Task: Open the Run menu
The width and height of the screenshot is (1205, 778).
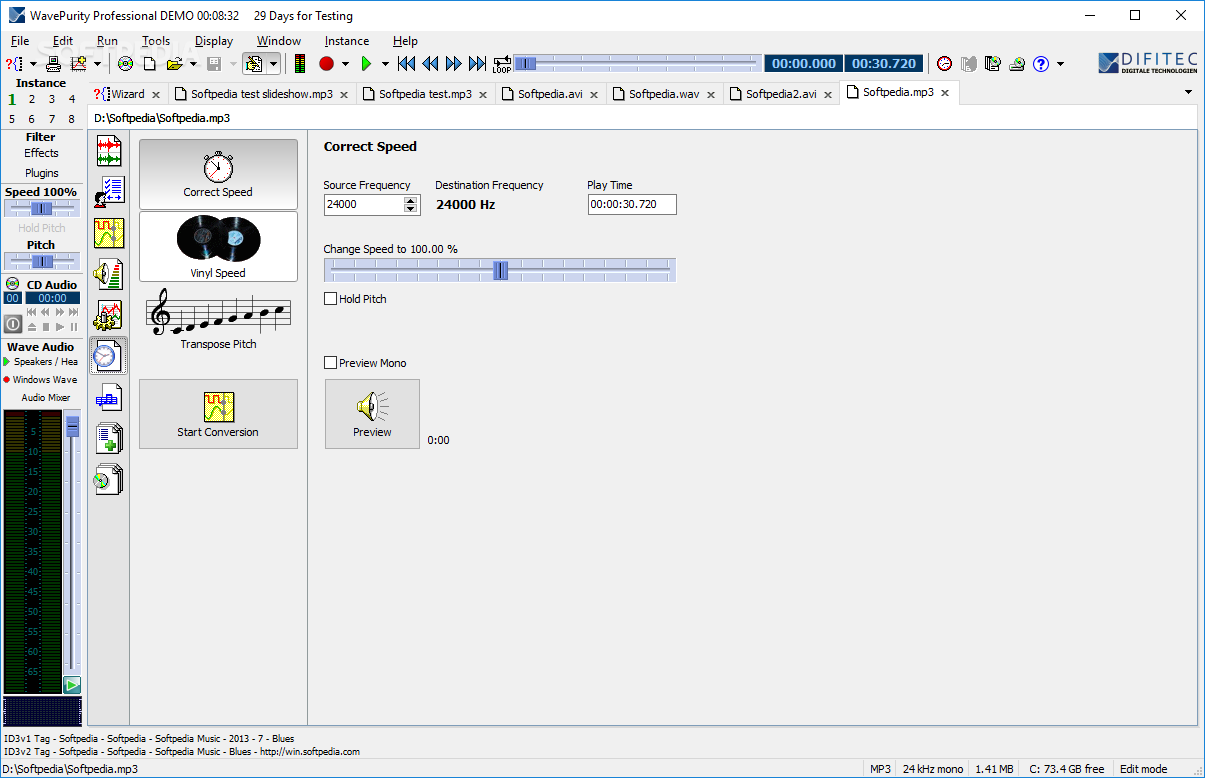Action: [x=107, y=41]
